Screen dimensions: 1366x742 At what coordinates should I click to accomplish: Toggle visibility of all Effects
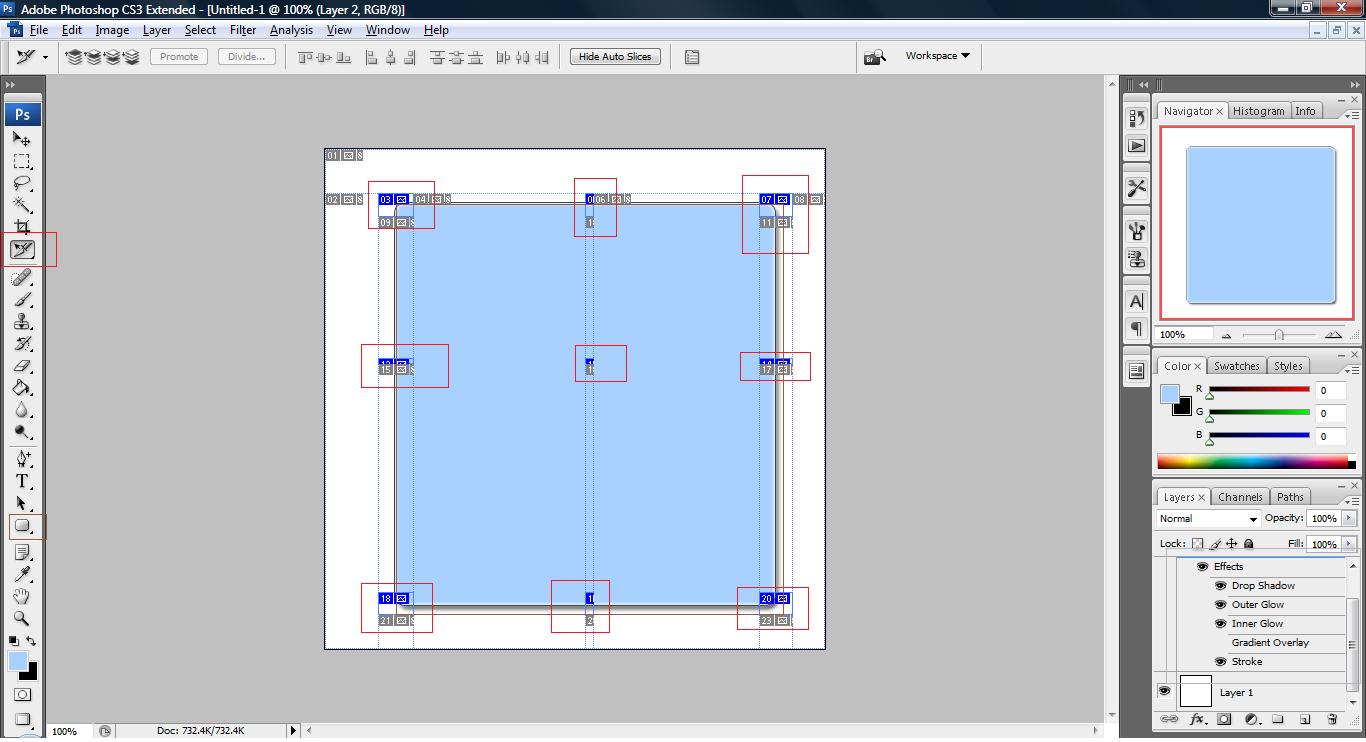point(1203,567)
